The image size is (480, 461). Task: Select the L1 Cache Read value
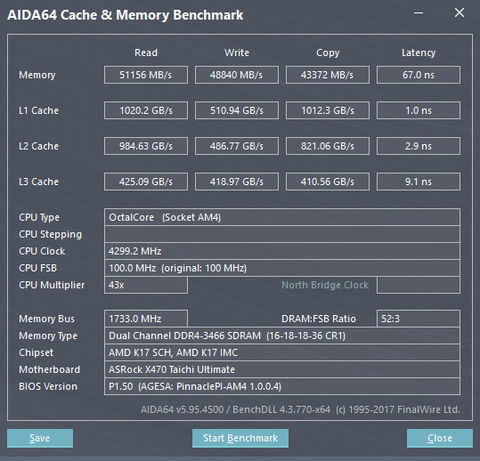tap(146, 110)
